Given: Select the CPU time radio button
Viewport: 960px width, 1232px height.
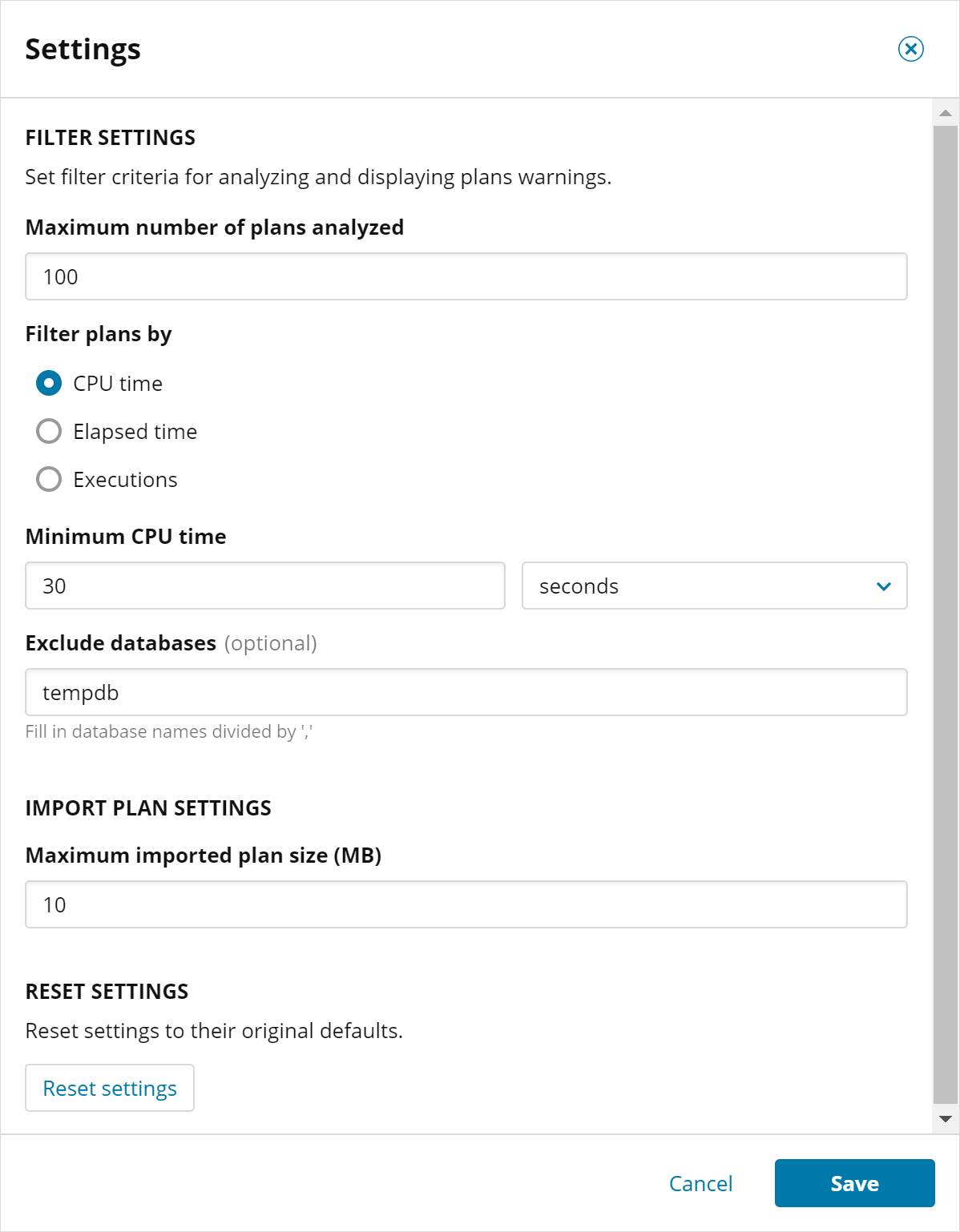Looking at the screenshot, I should (x=49, y=384).
